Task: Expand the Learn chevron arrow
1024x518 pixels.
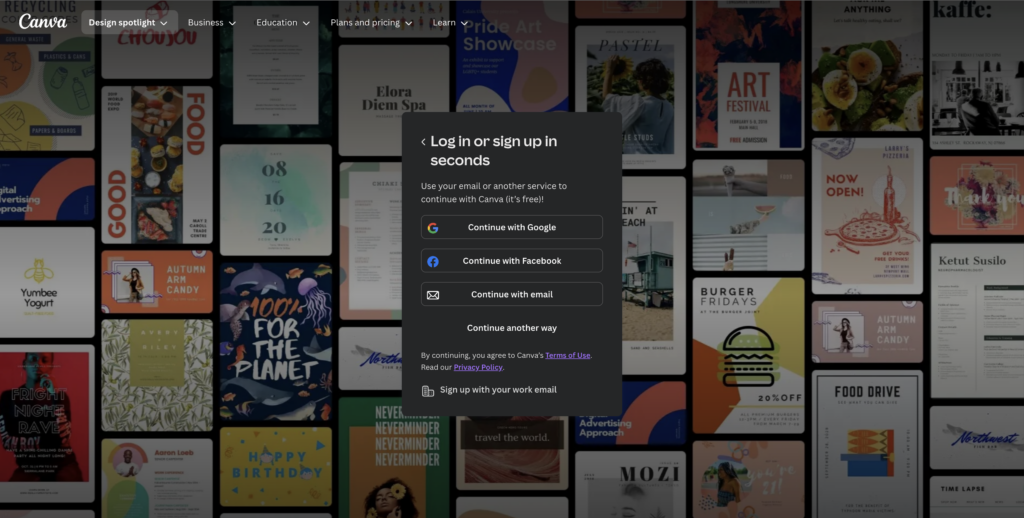Action: [x=465, y=23]
